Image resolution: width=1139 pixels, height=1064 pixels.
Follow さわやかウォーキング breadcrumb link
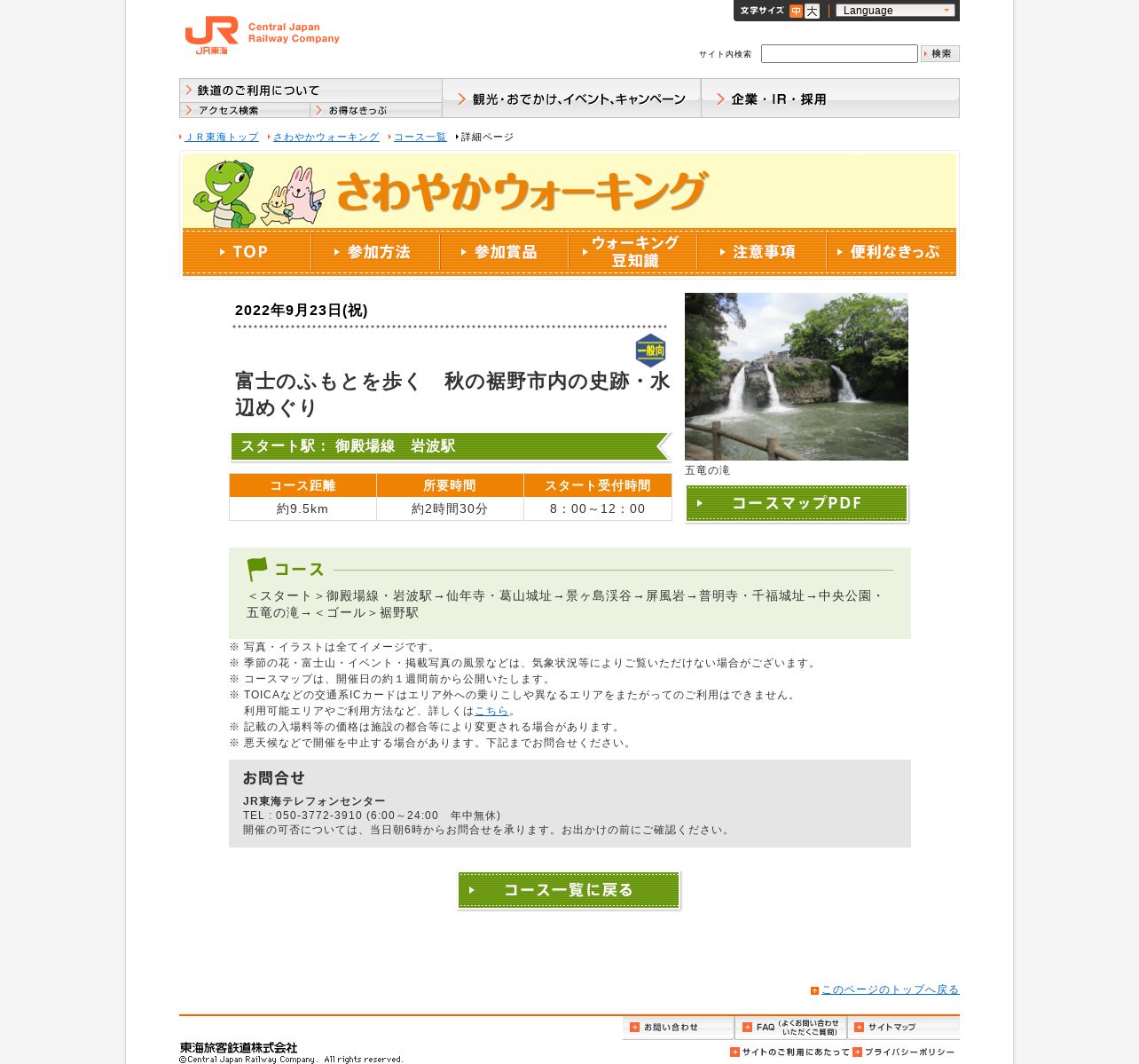[326, 137]
